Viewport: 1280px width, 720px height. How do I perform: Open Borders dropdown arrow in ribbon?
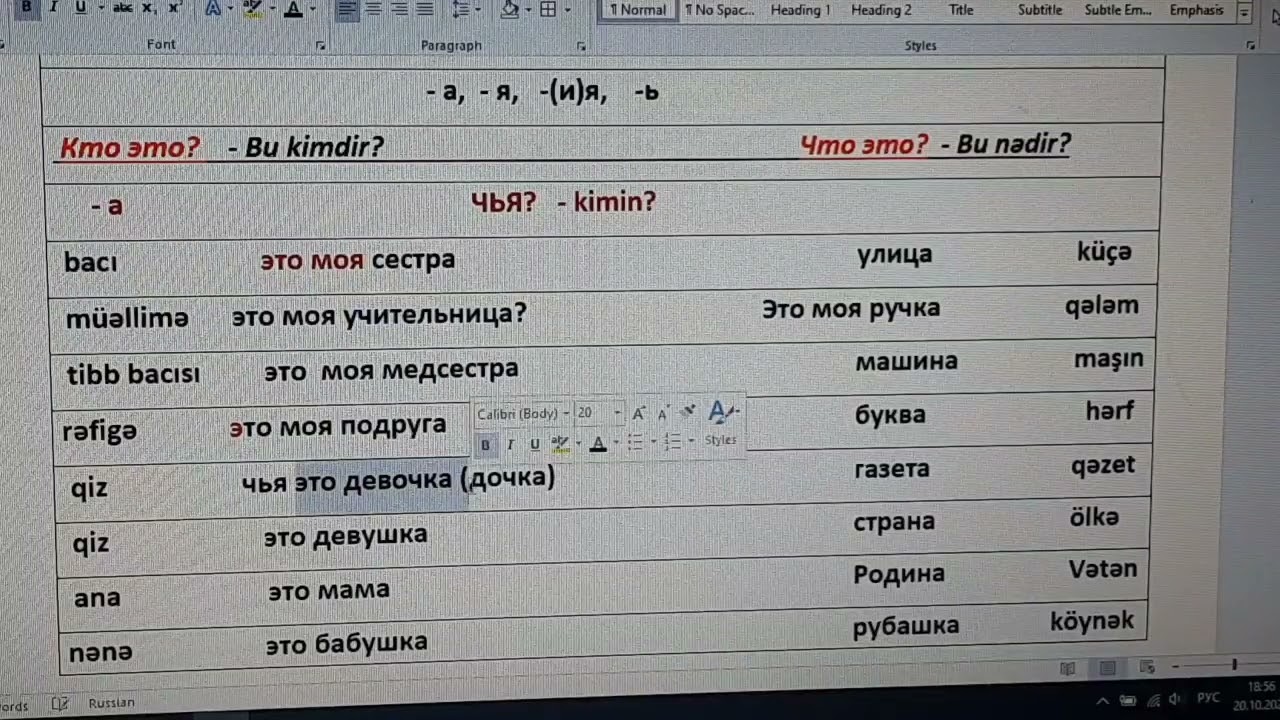point(567,9)
